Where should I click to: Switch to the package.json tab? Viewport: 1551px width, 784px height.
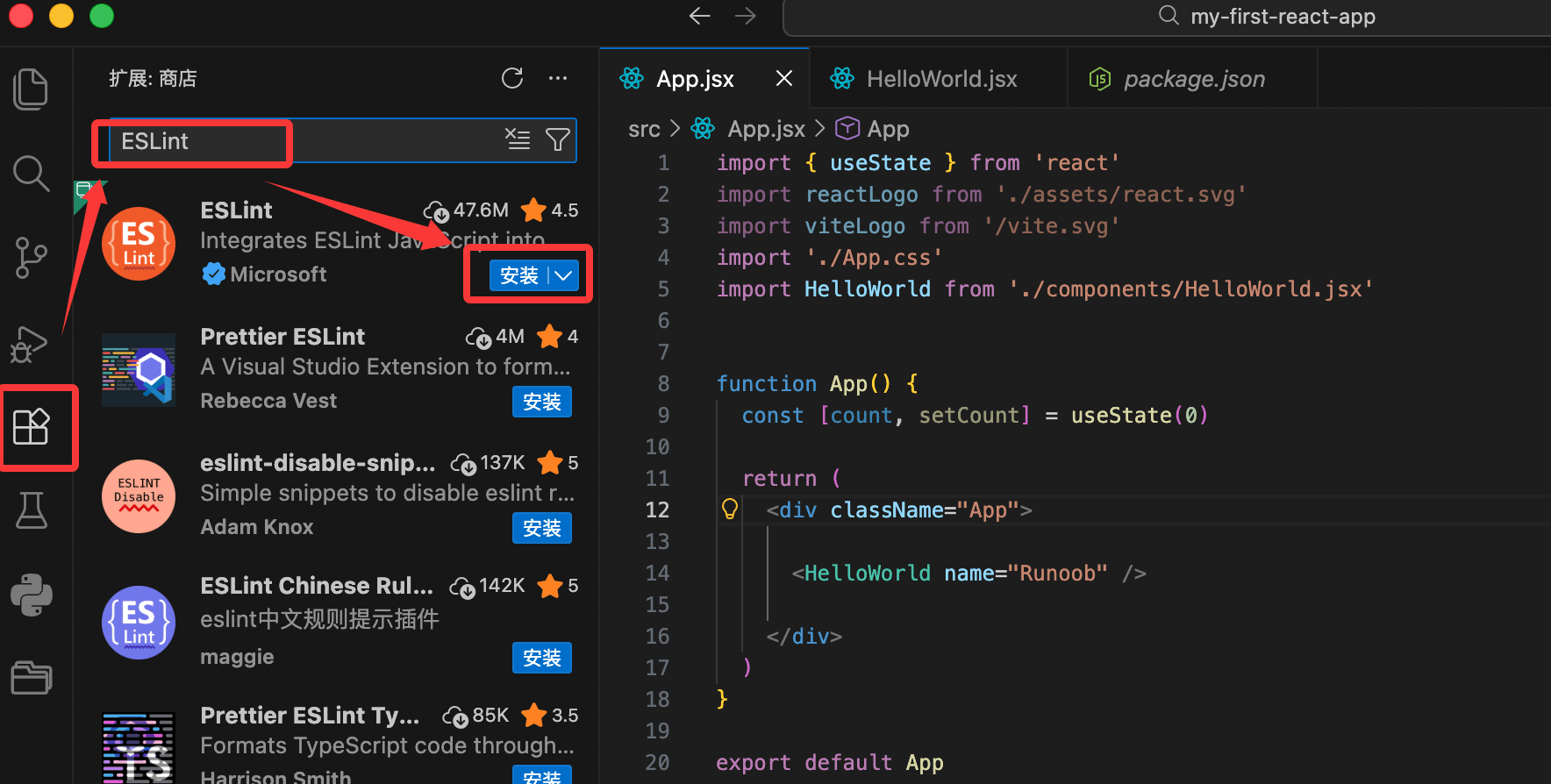(x=1193, y=79)
